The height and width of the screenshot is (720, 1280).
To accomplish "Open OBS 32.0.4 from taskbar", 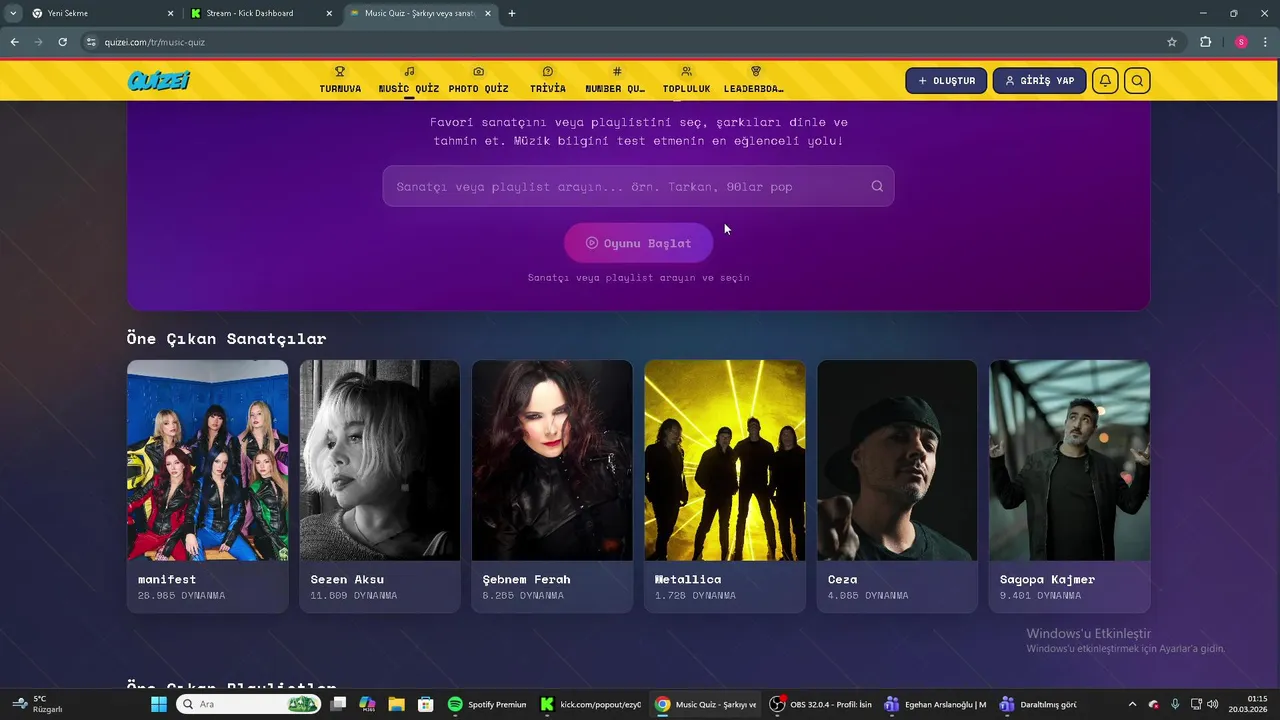I will (x=822, y=704).
